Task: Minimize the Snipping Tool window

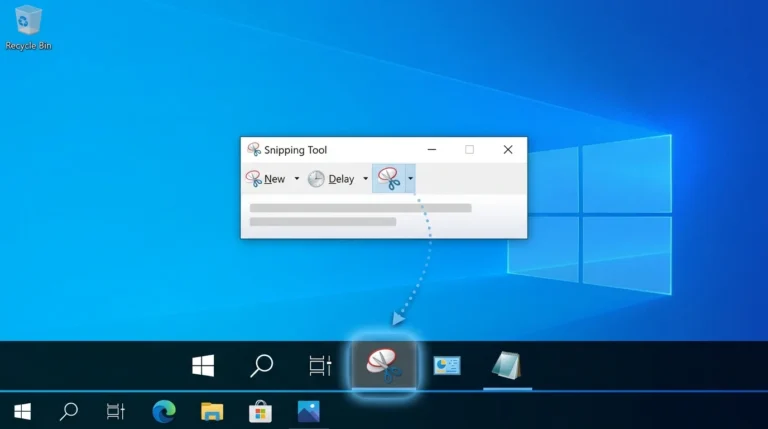Action: [432, 149]
